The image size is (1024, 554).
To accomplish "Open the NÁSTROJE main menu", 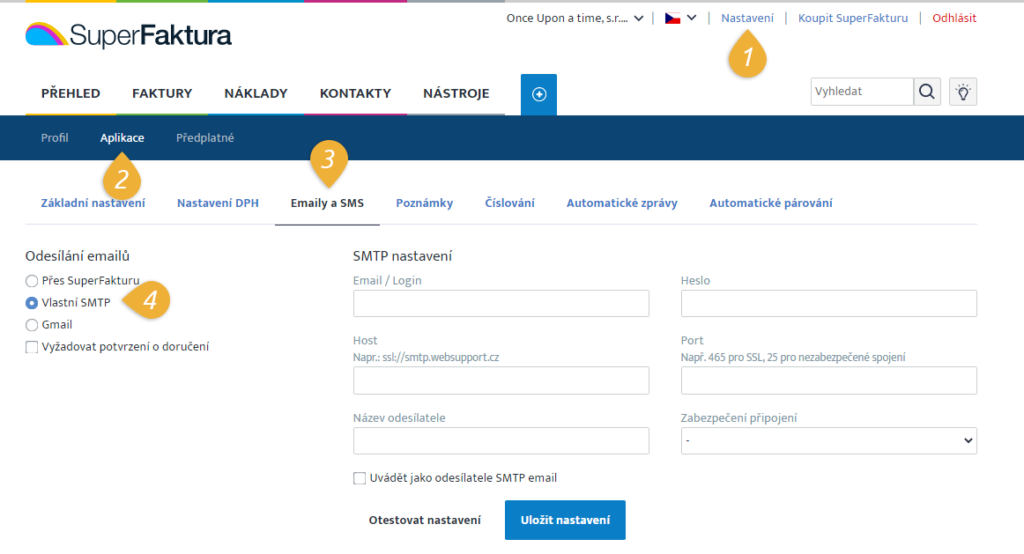I will pos(456,93).
